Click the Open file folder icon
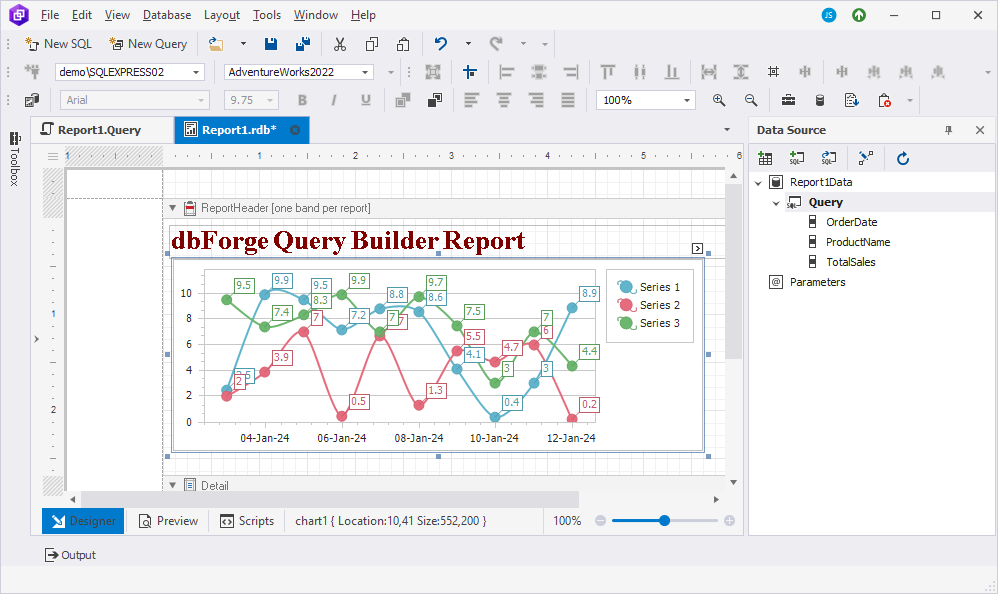This screenshot has height=594, width=998. point(216,44)
